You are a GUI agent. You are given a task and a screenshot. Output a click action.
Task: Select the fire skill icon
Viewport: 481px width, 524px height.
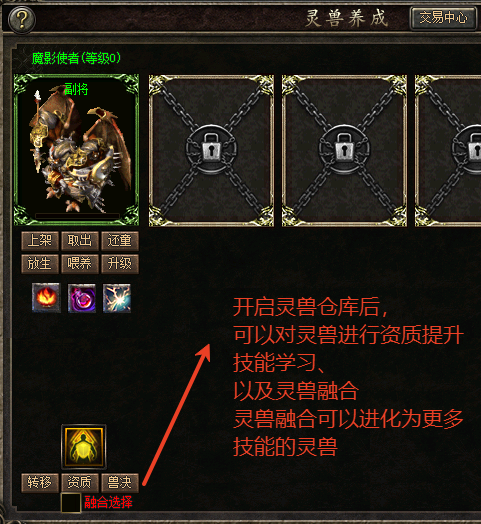(46, 298)
